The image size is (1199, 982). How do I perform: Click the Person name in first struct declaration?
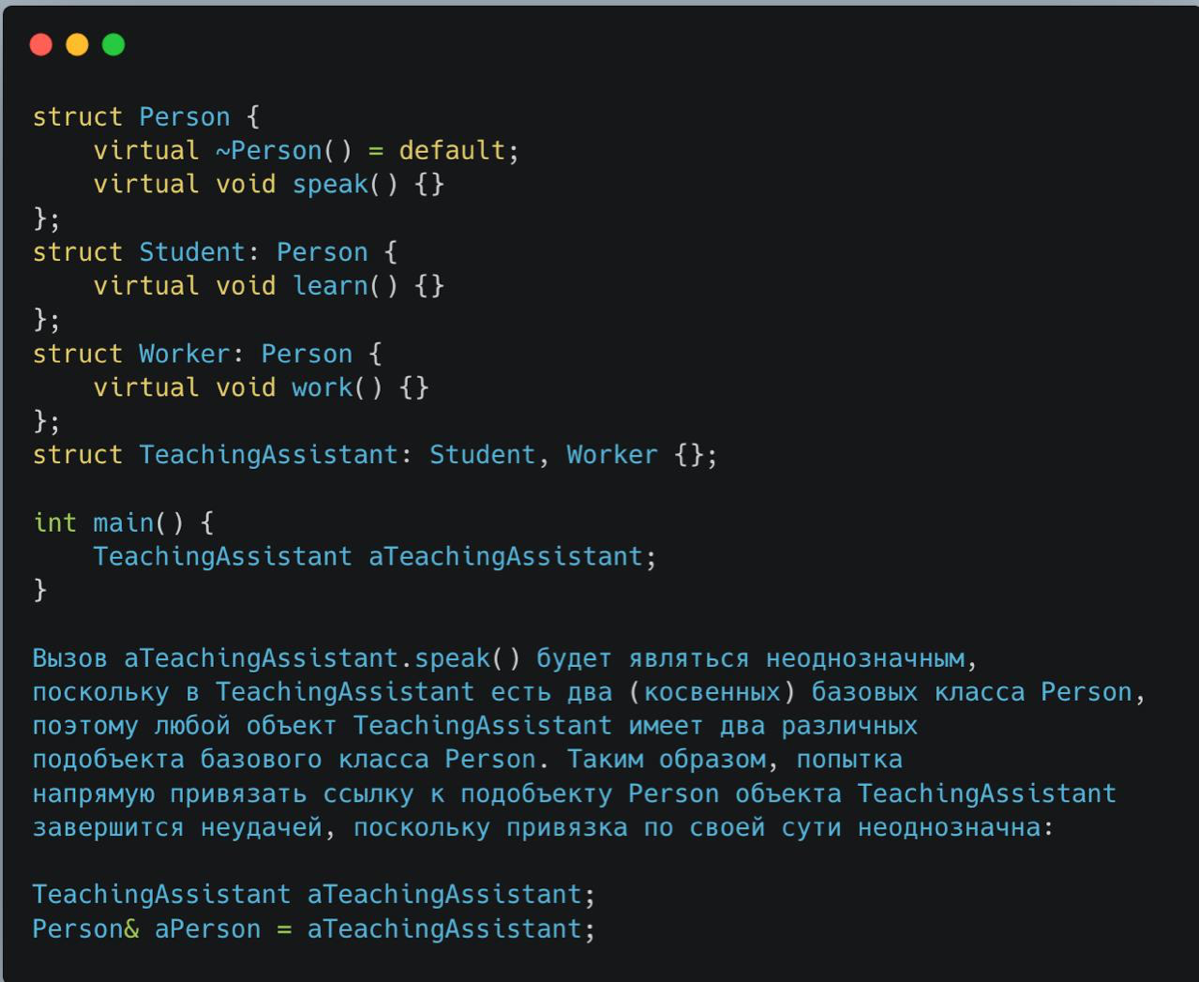point(184,117)
